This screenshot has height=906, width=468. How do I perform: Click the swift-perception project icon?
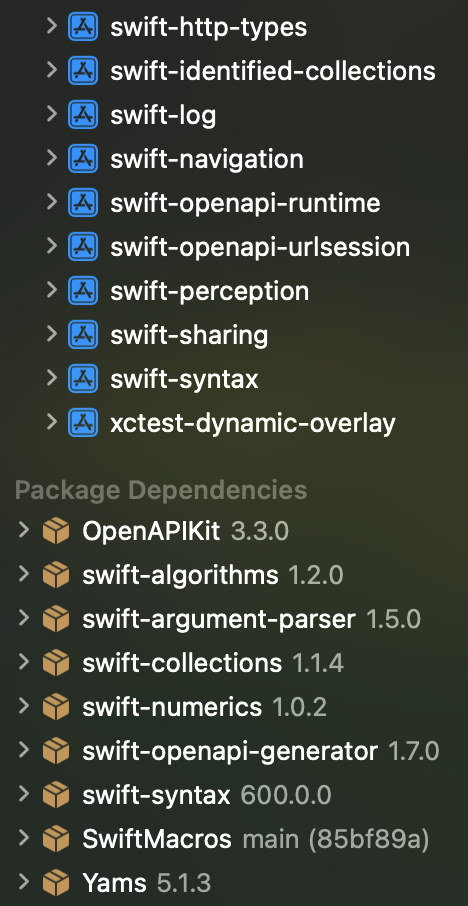pyautogui.click(x=83, y=290)
